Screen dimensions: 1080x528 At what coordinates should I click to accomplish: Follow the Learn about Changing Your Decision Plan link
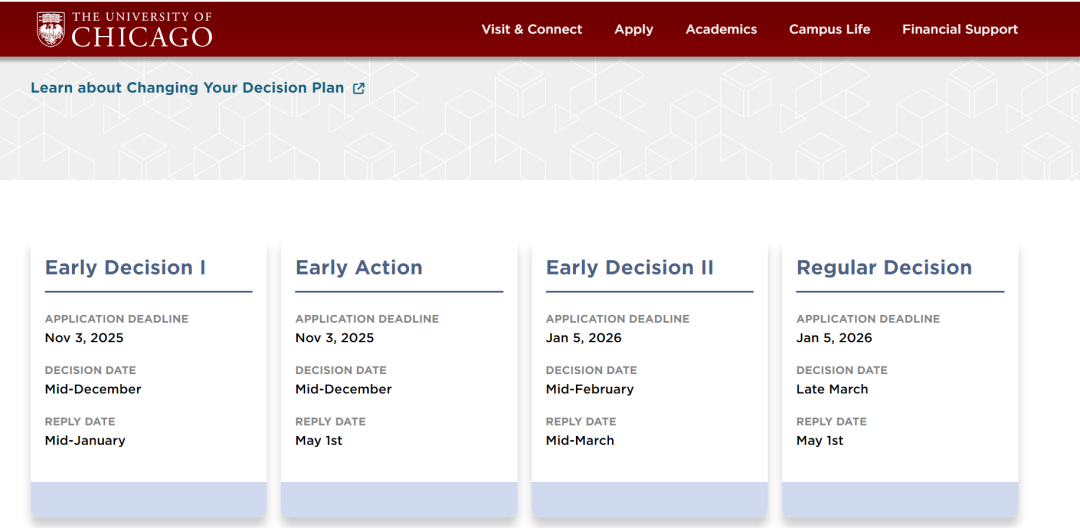[187, 88]
